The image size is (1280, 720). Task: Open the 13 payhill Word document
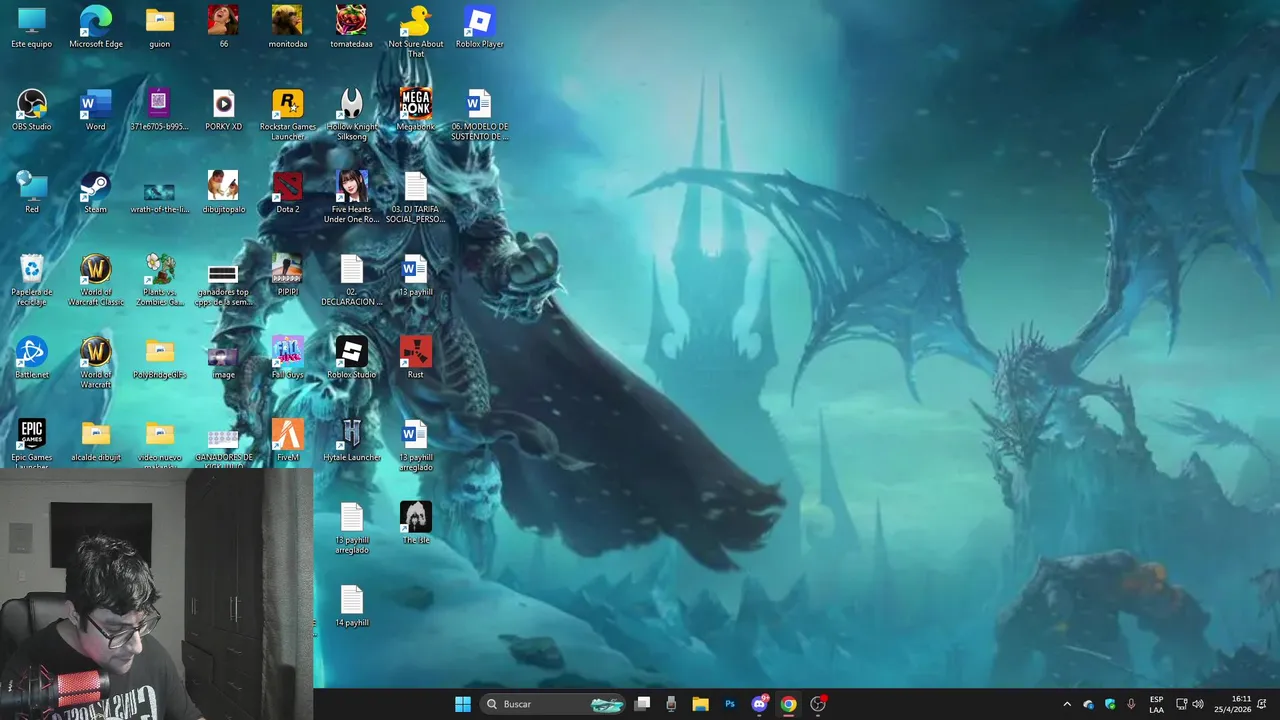click(416, 276)
